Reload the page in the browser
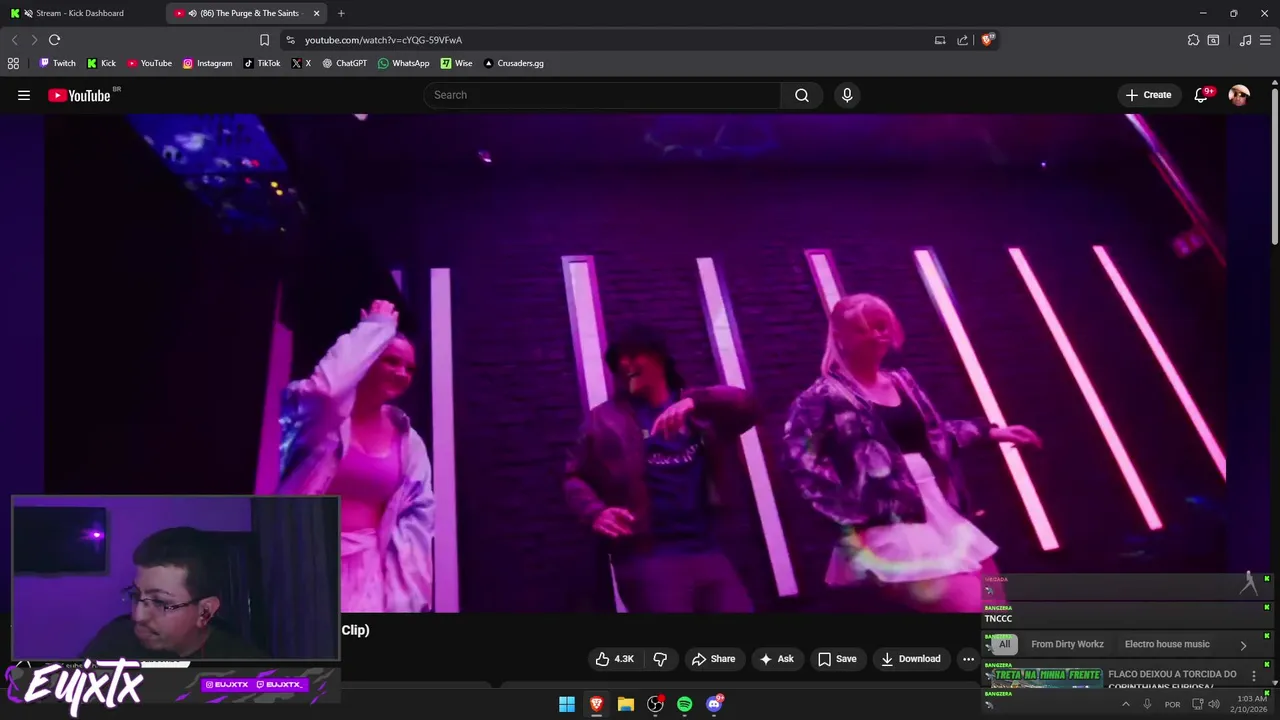This screenshot has width=1280, height=720. pyautogui.click(x=54, y=40)
